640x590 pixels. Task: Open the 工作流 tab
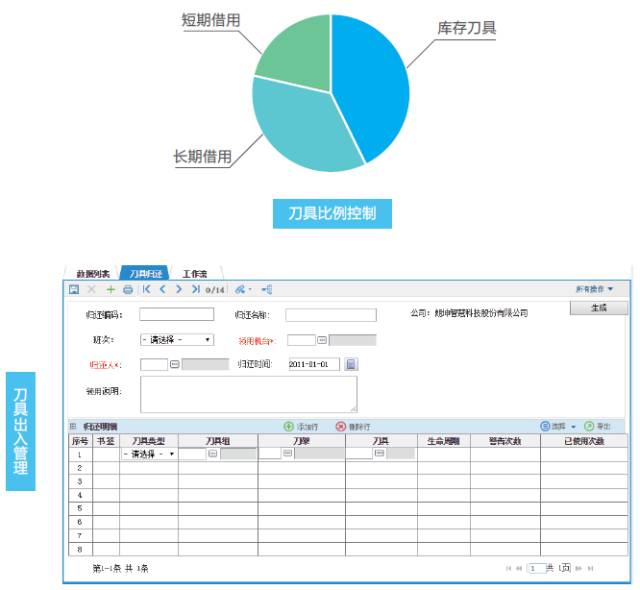coord(195,273)
